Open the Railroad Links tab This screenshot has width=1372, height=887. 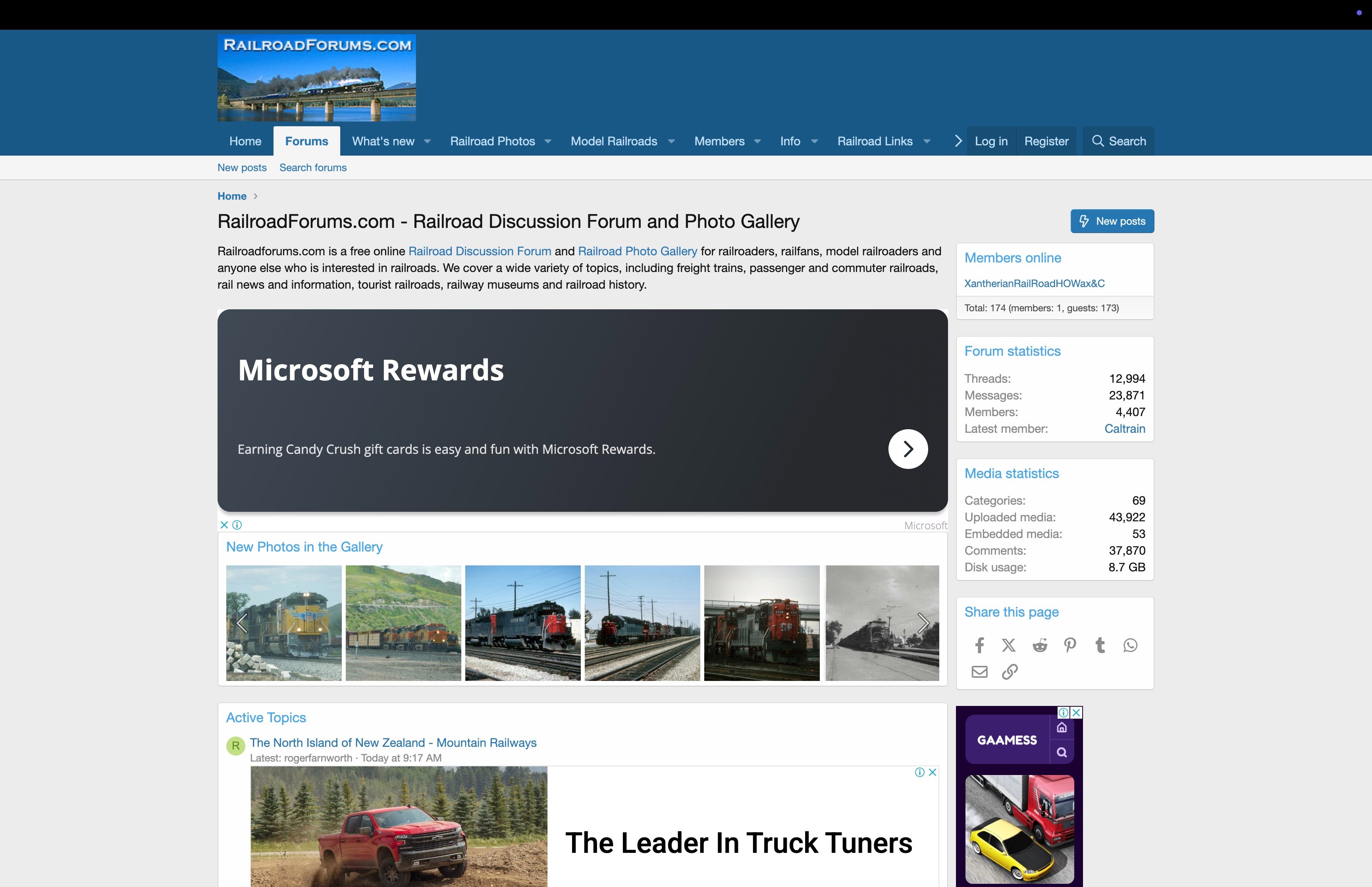[875, 141]
